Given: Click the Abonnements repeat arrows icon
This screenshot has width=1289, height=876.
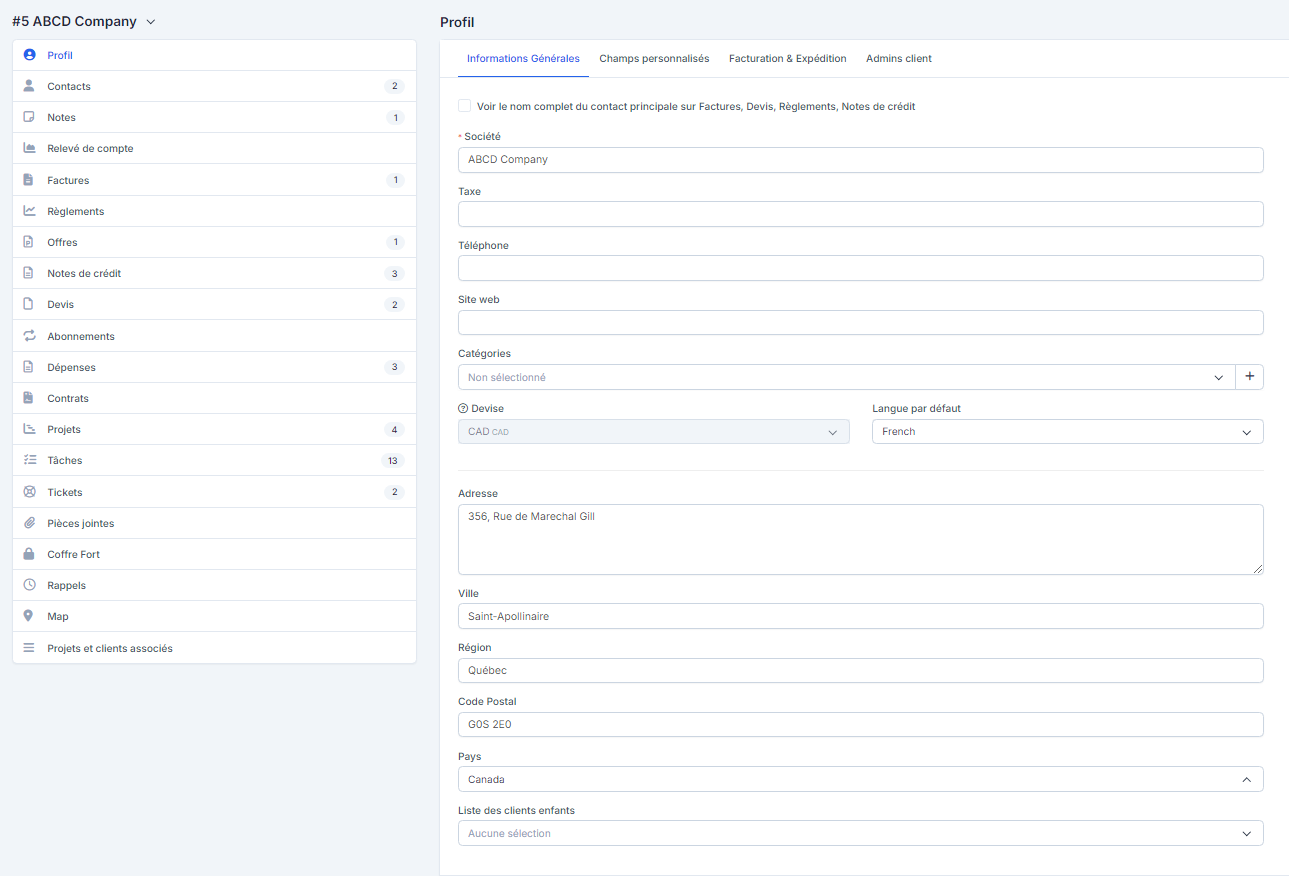Looking at the screenshot, I should (29, 336).
